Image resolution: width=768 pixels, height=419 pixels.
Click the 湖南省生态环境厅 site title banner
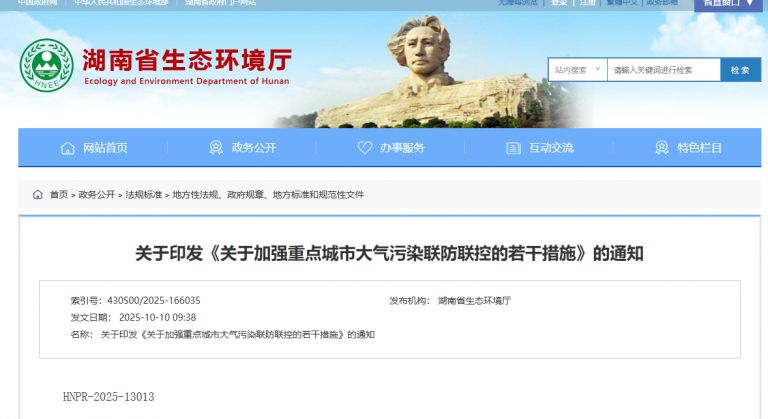(x=187, y=66)
